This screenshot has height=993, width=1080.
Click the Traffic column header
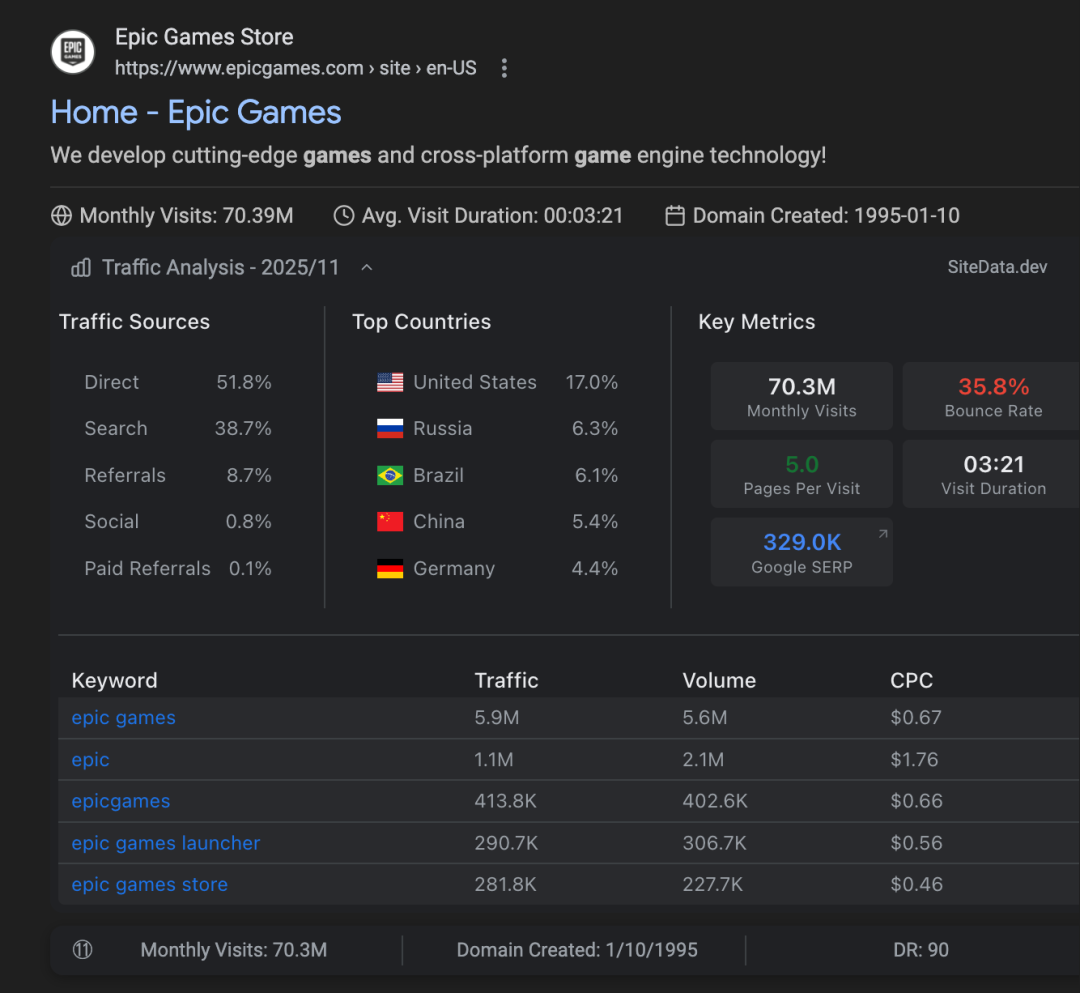click(x=506, y=680)
